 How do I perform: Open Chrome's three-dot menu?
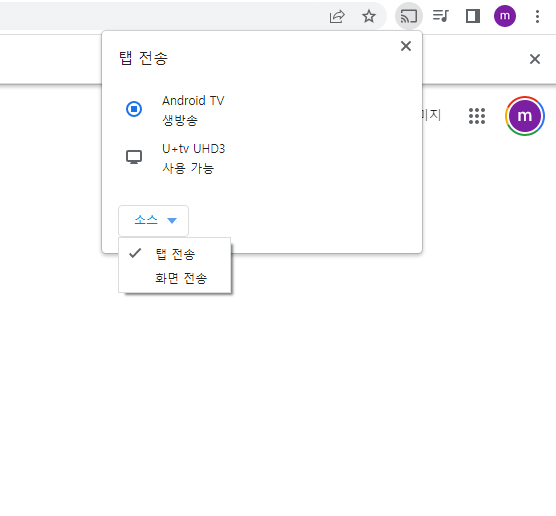537,16
